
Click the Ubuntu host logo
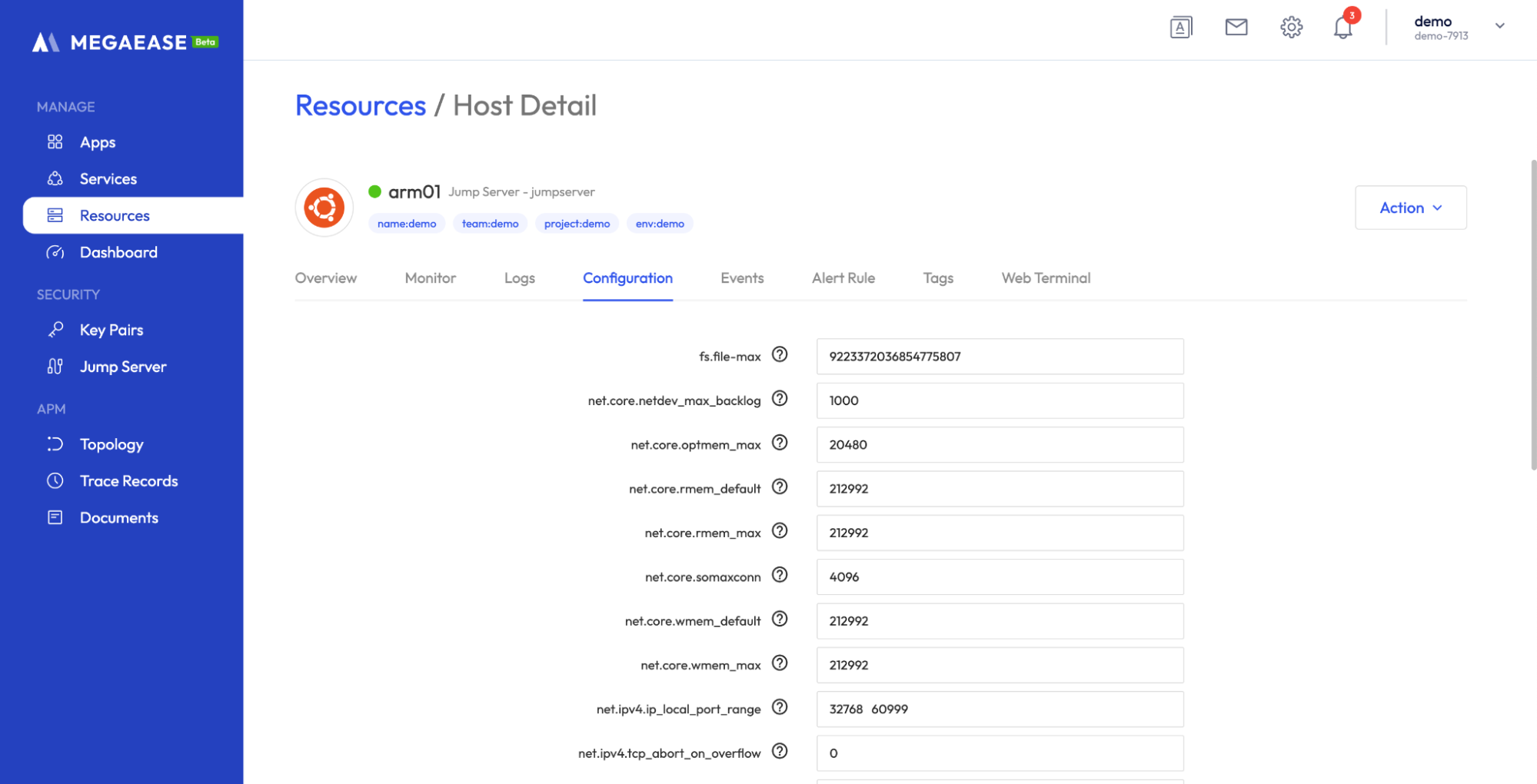(324, 208)
